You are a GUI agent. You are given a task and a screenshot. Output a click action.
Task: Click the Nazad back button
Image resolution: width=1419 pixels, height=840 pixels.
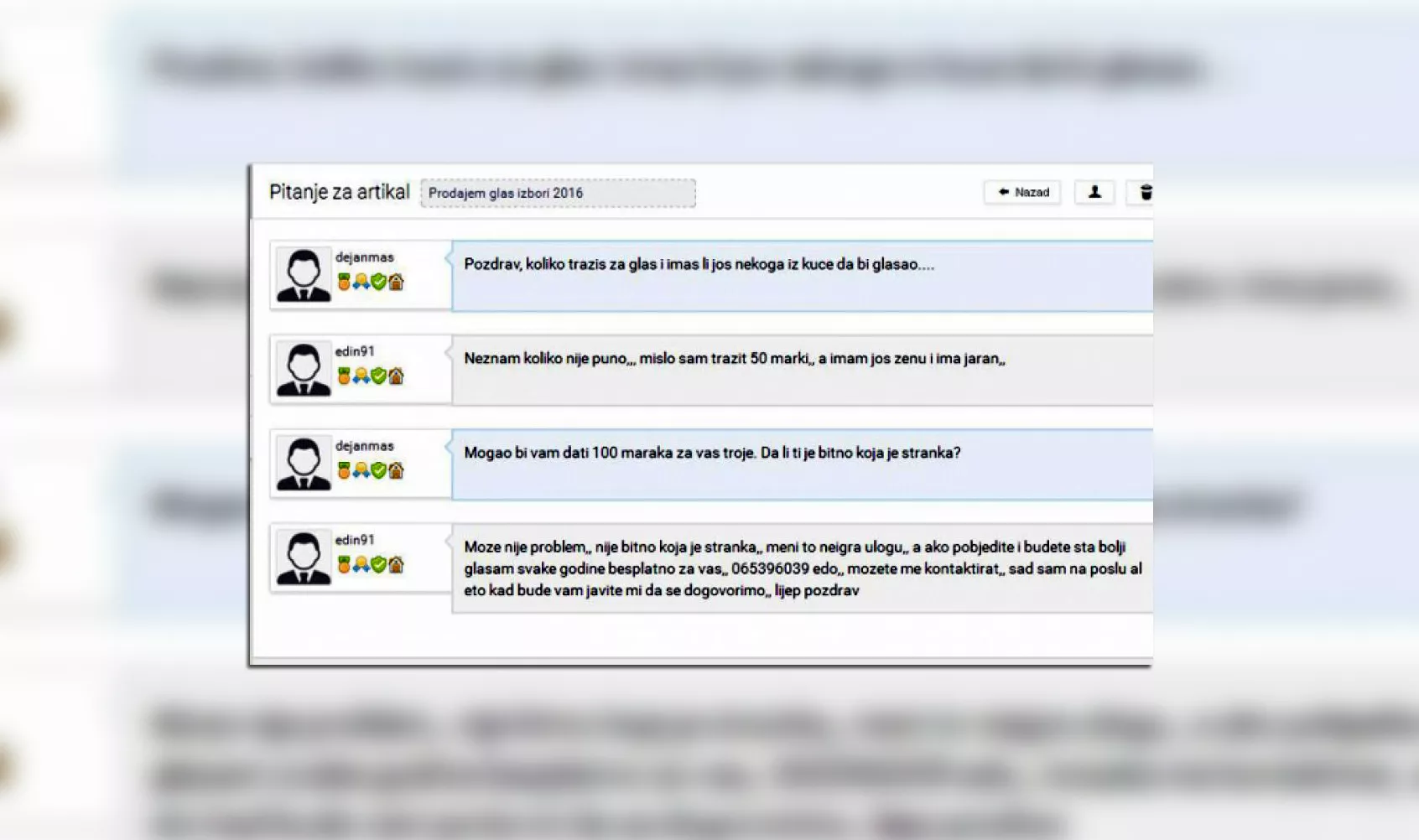click(1022, 193)
